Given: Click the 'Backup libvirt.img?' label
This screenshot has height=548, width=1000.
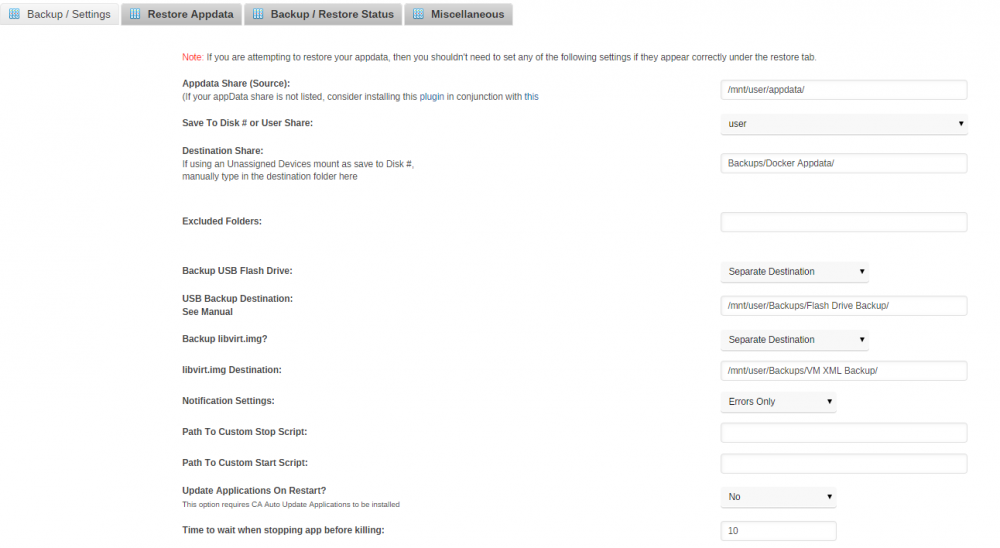Looking at the screenshot, I should [x=224, y=339].
